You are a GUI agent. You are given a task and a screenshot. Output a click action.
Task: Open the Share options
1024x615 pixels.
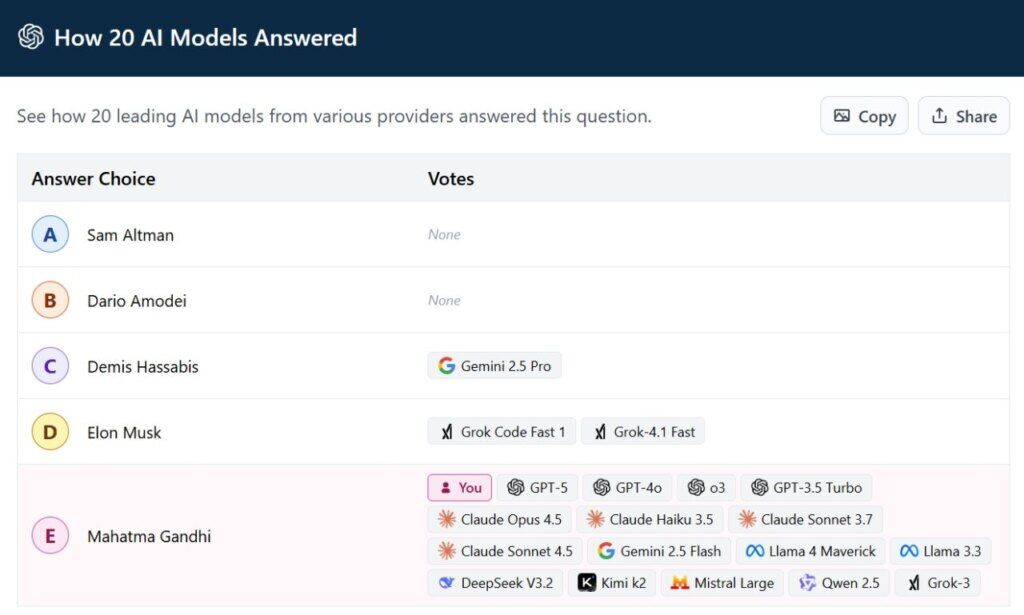click(962, 115)
